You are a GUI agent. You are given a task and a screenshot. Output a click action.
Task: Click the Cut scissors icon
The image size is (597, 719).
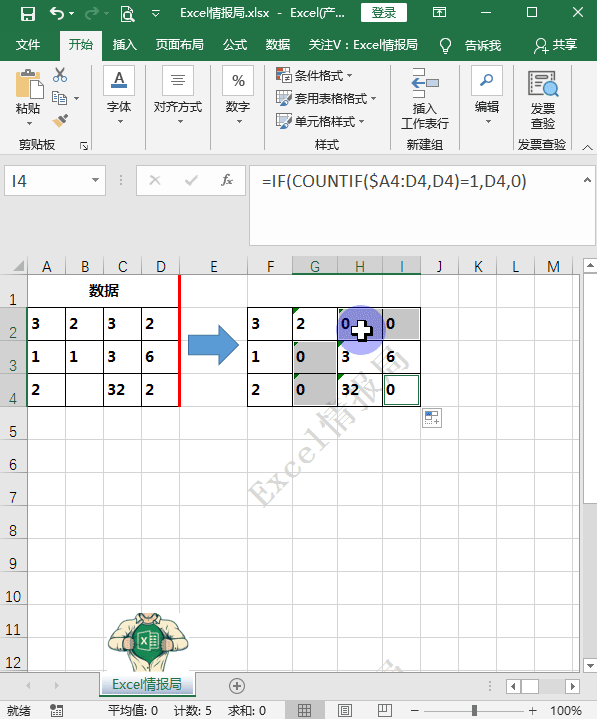(60, 75)
